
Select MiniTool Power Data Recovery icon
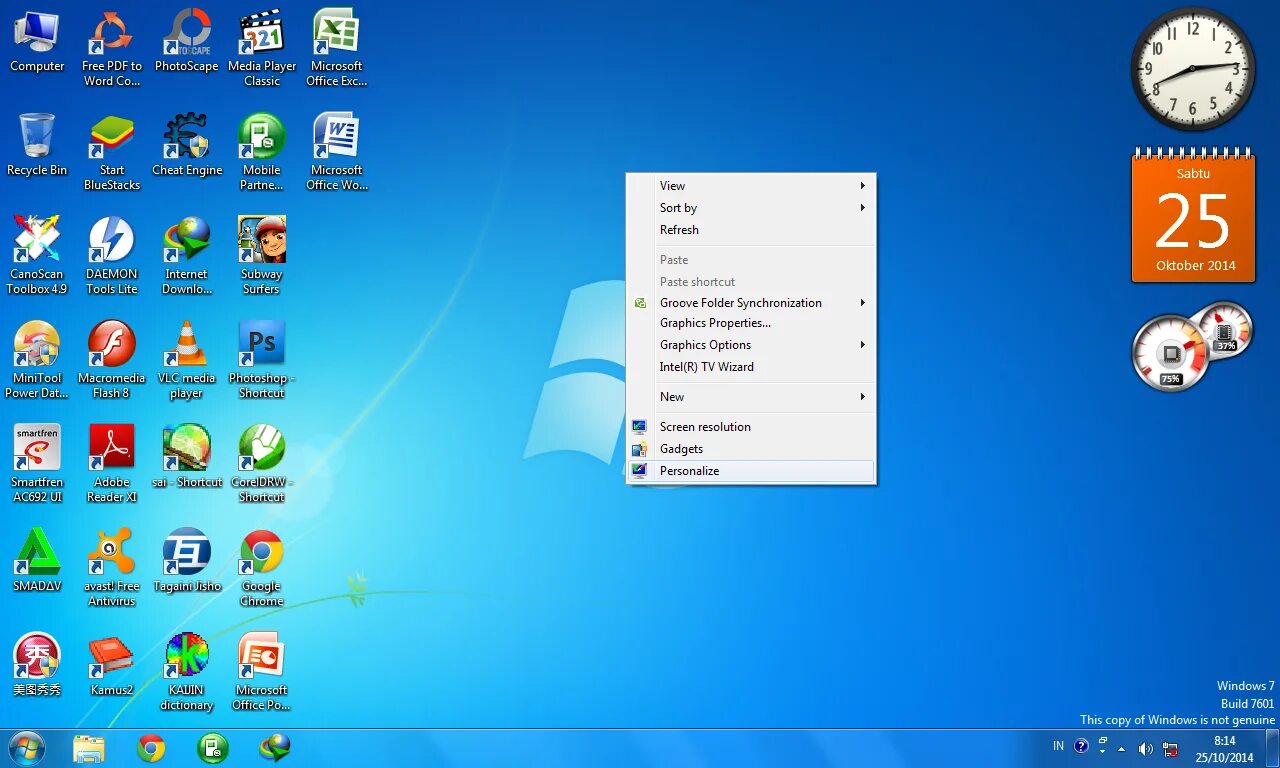[x=37, y=361]
